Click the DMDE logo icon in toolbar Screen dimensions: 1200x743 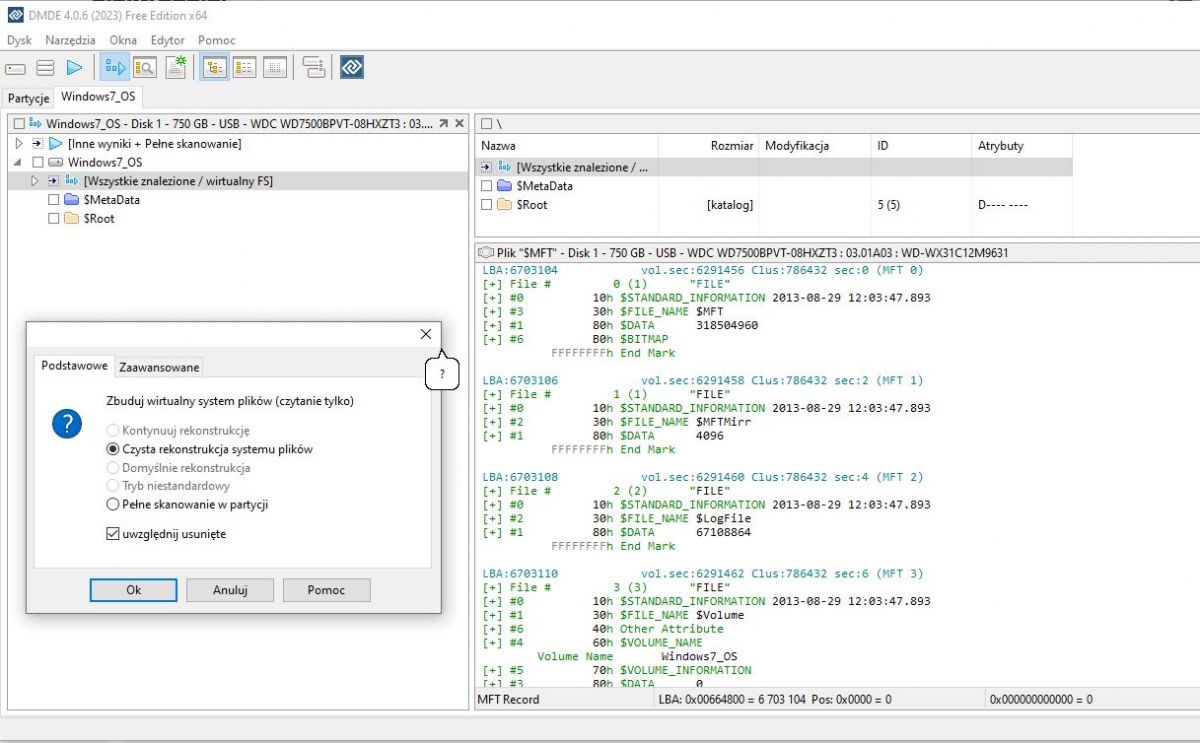tap(352, 68)
